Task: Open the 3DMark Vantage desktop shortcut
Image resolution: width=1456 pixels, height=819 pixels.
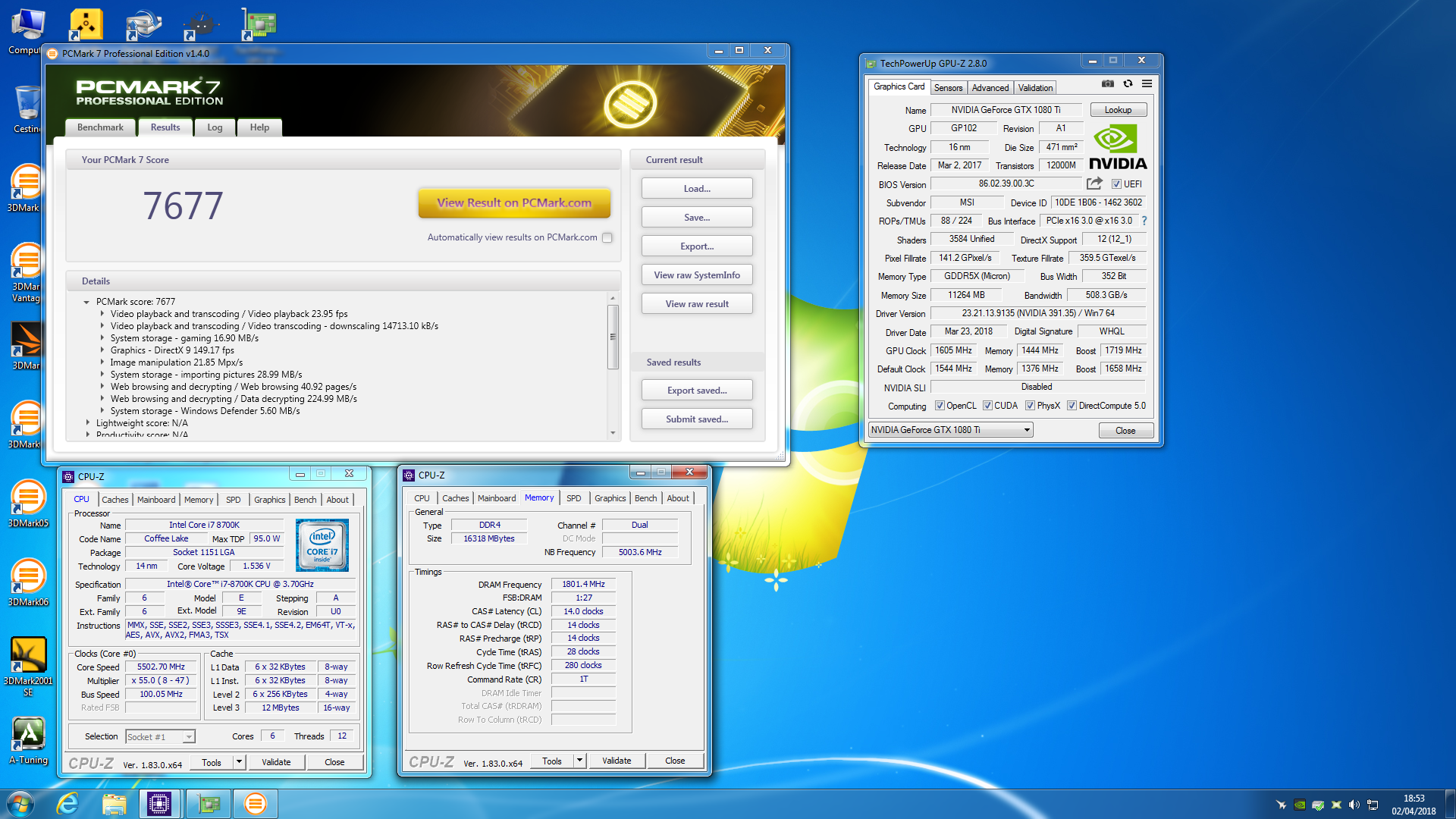Action: coord(26,272)
